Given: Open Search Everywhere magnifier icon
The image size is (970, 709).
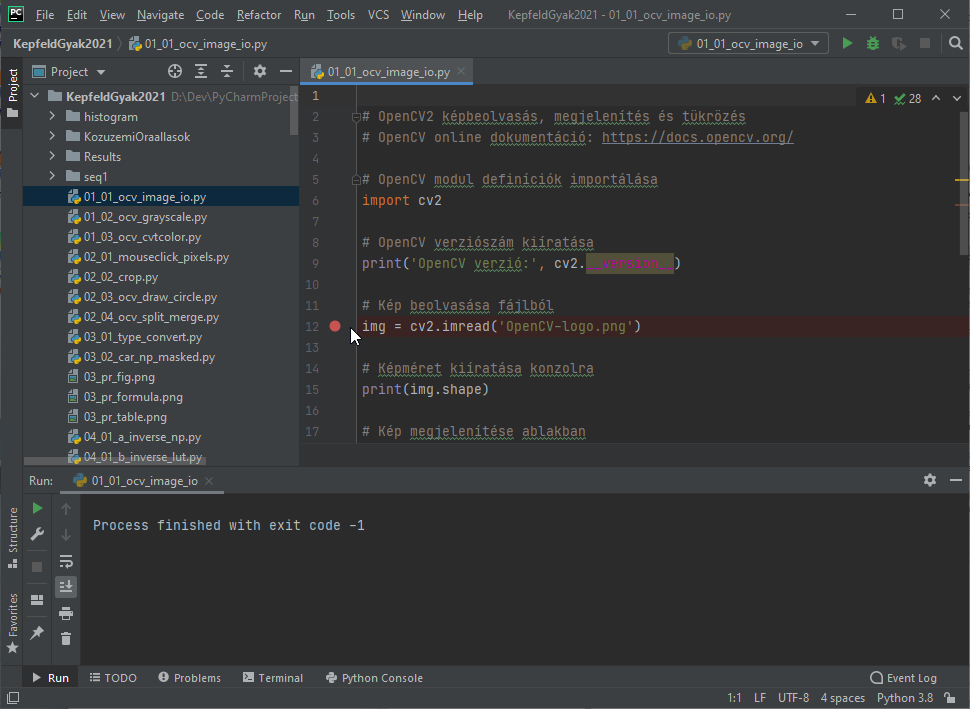Looking at the screenshot, I should (955, 43).
